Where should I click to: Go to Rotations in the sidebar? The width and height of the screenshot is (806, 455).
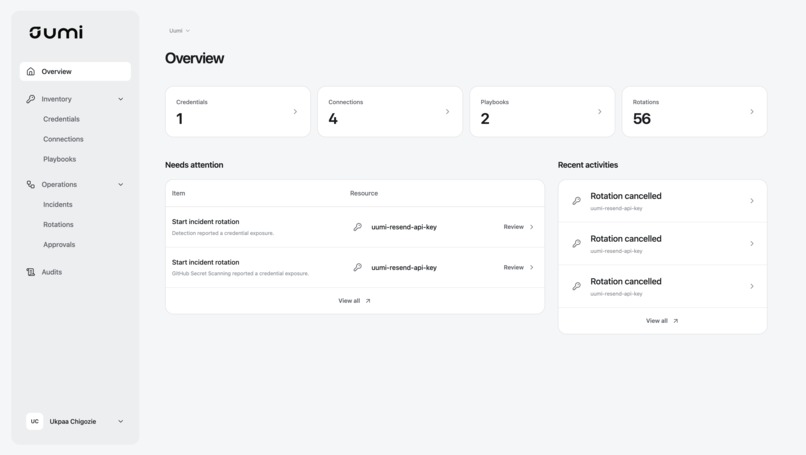pos(58,224)
